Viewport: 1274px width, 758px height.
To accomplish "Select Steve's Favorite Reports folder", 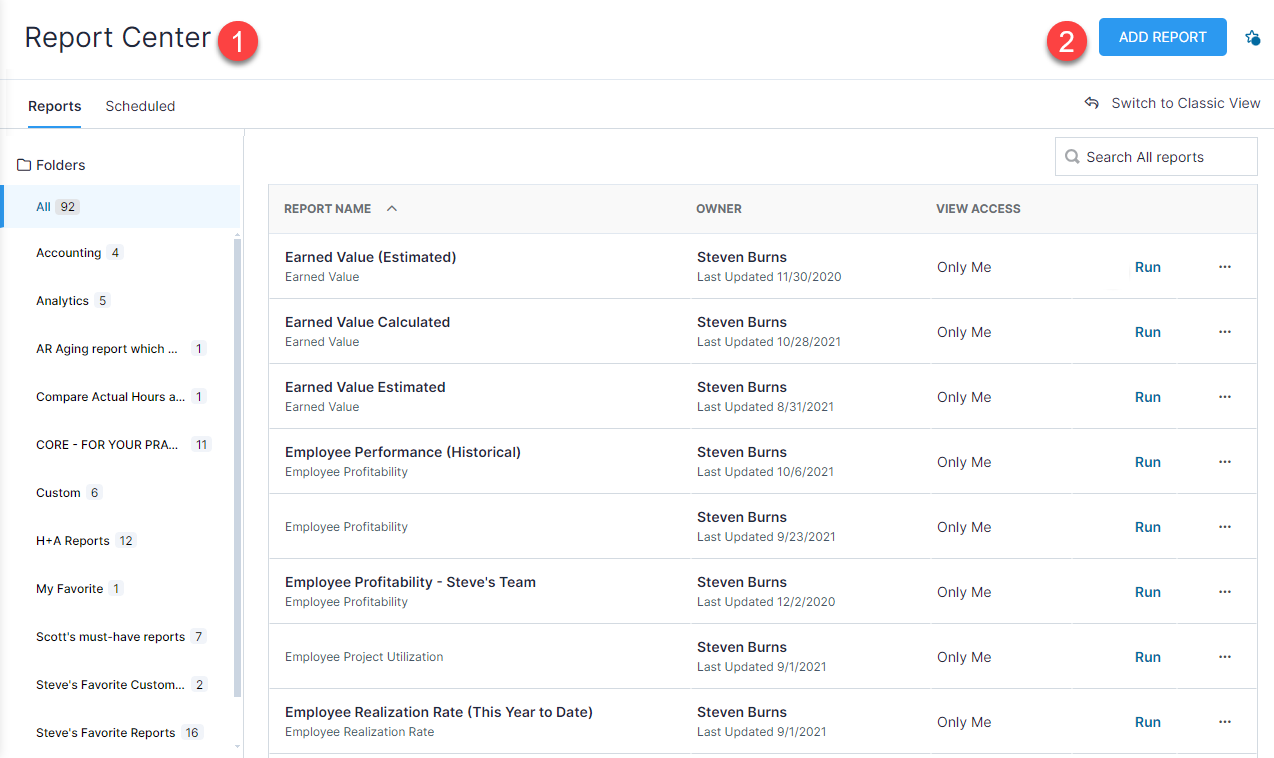I will click(105, 733).
